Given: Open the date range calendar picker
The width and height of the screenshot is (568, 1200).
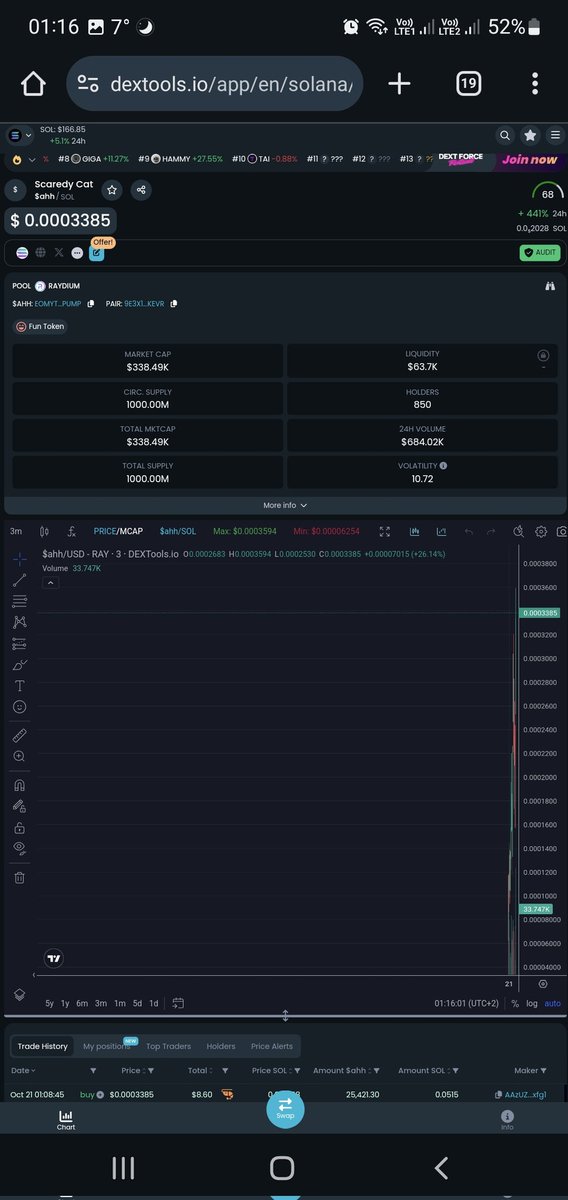Looking at the screenshot, I should 178,1002.
